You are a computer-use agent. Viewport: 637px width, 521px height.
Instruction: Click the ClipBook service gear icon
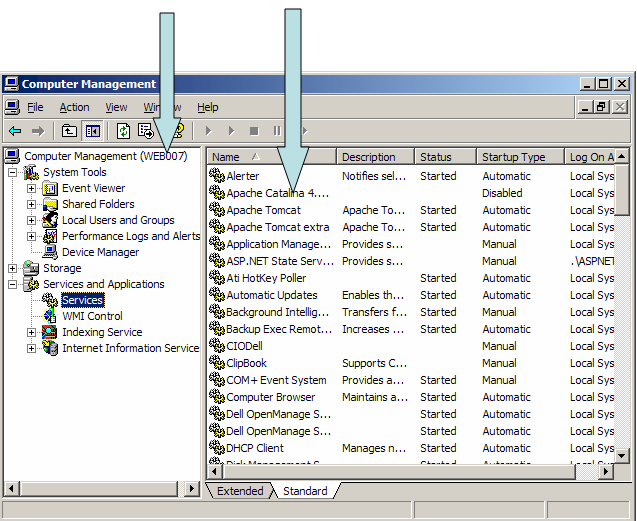tap(217, 363)
